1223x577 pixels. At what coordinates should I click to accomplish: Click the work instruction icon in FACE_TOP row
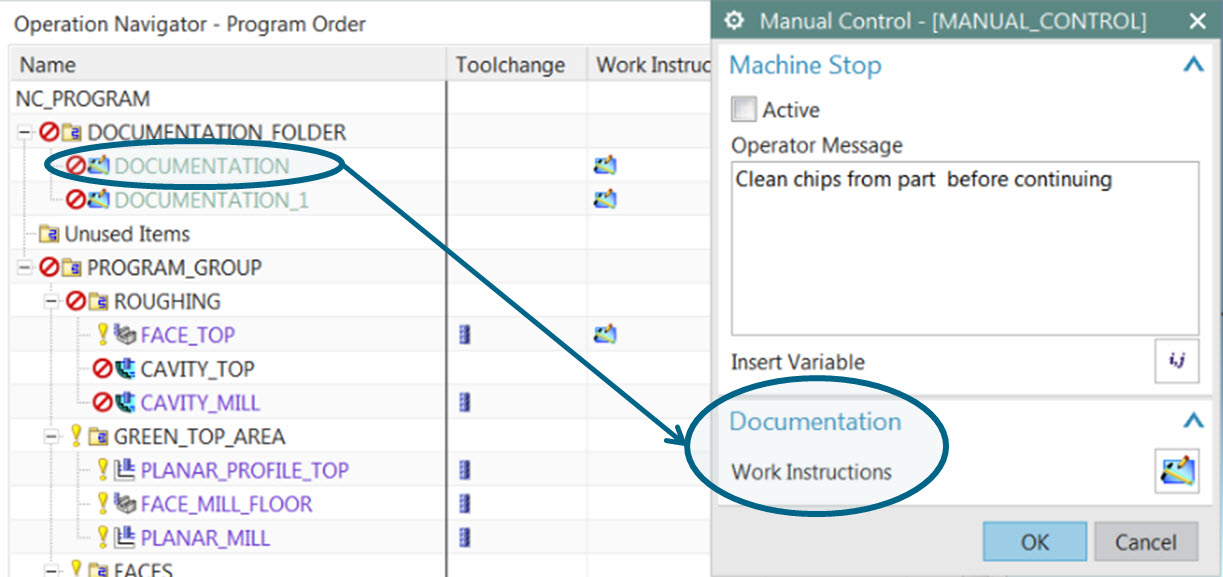[604, 335]
